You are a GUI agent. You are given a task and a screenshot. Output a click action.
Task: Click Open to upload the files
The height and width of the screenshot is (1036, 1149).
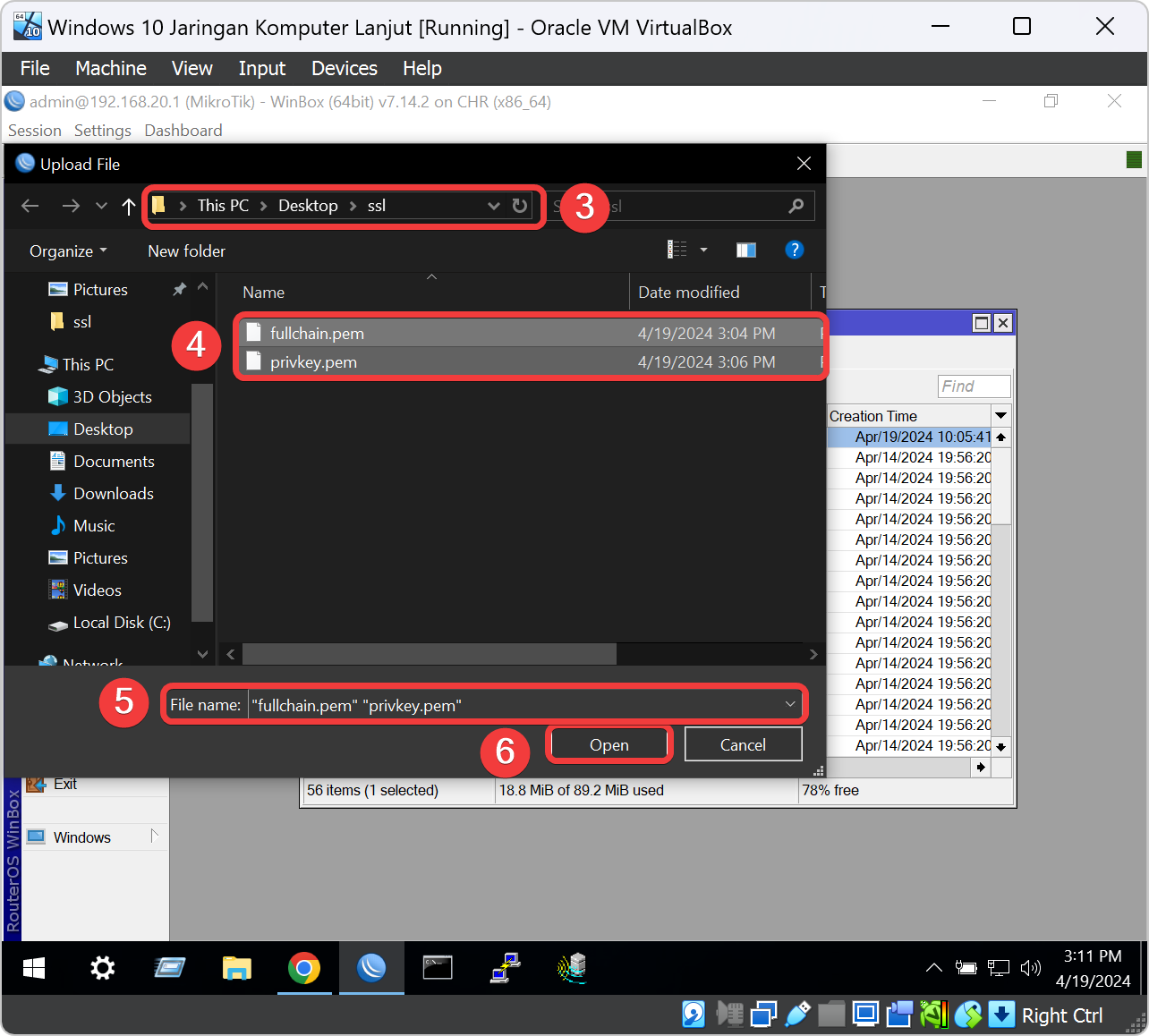pos(609,745)
